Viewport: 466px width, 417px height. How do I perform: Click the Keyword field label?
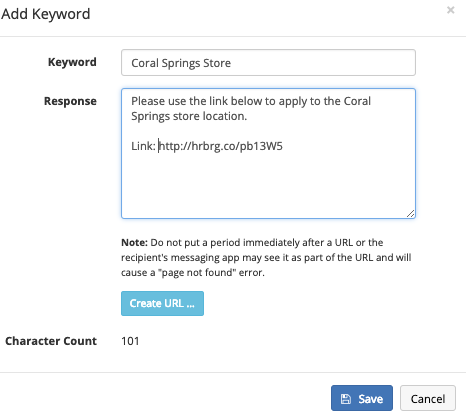[x=72, y=62]
